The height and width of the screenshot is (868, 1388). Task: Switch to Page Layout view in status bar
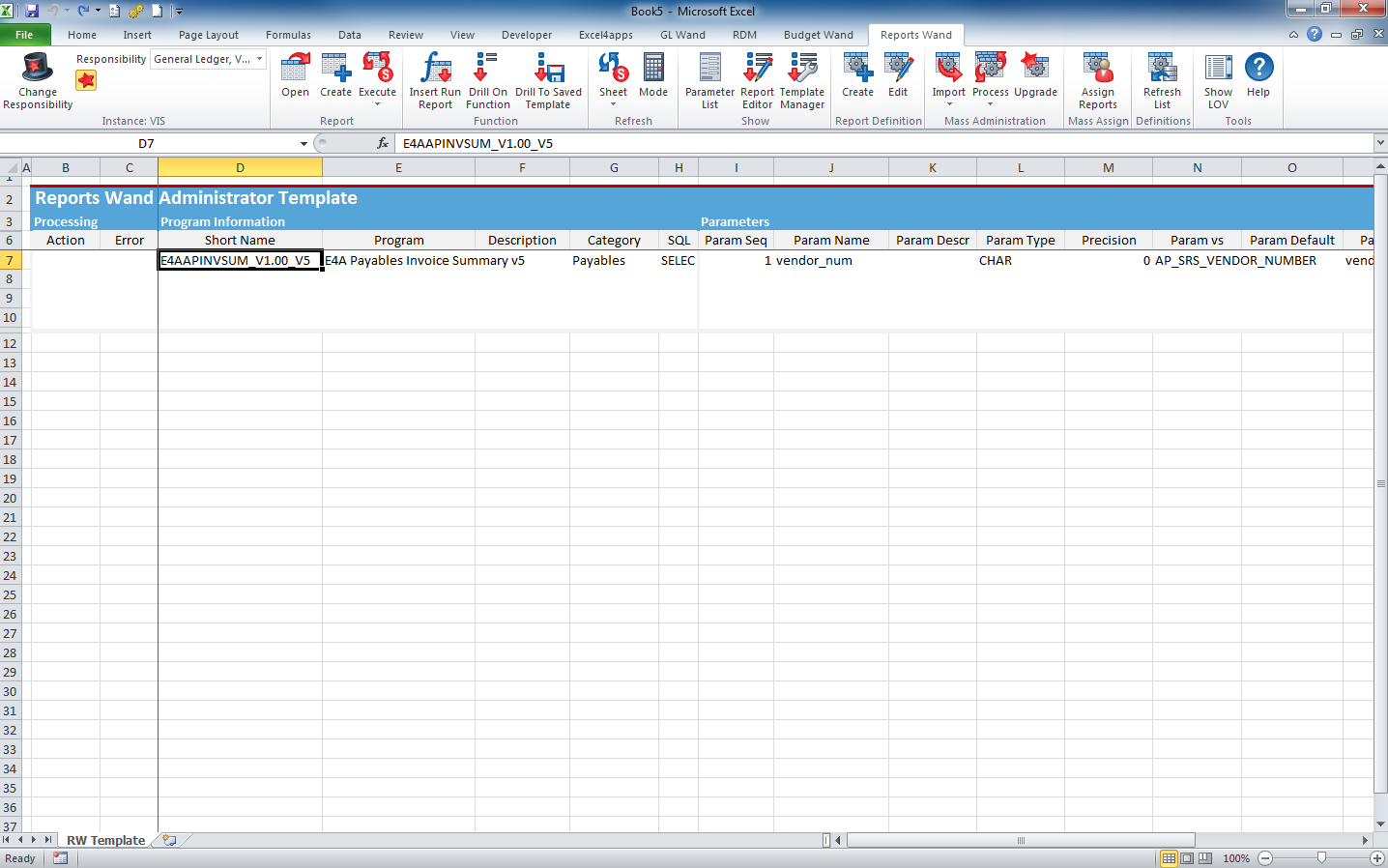point(1187,858)
